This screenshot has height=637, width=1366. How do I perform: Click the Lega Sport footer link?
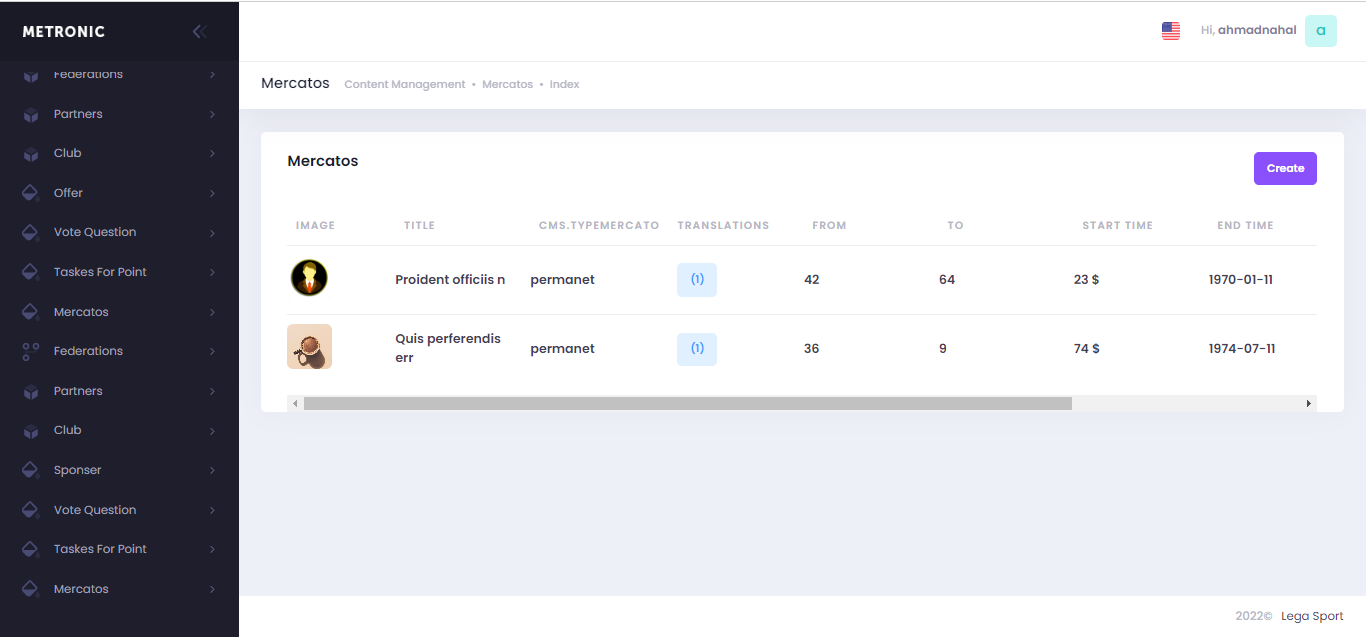[x=1312, y=616]
